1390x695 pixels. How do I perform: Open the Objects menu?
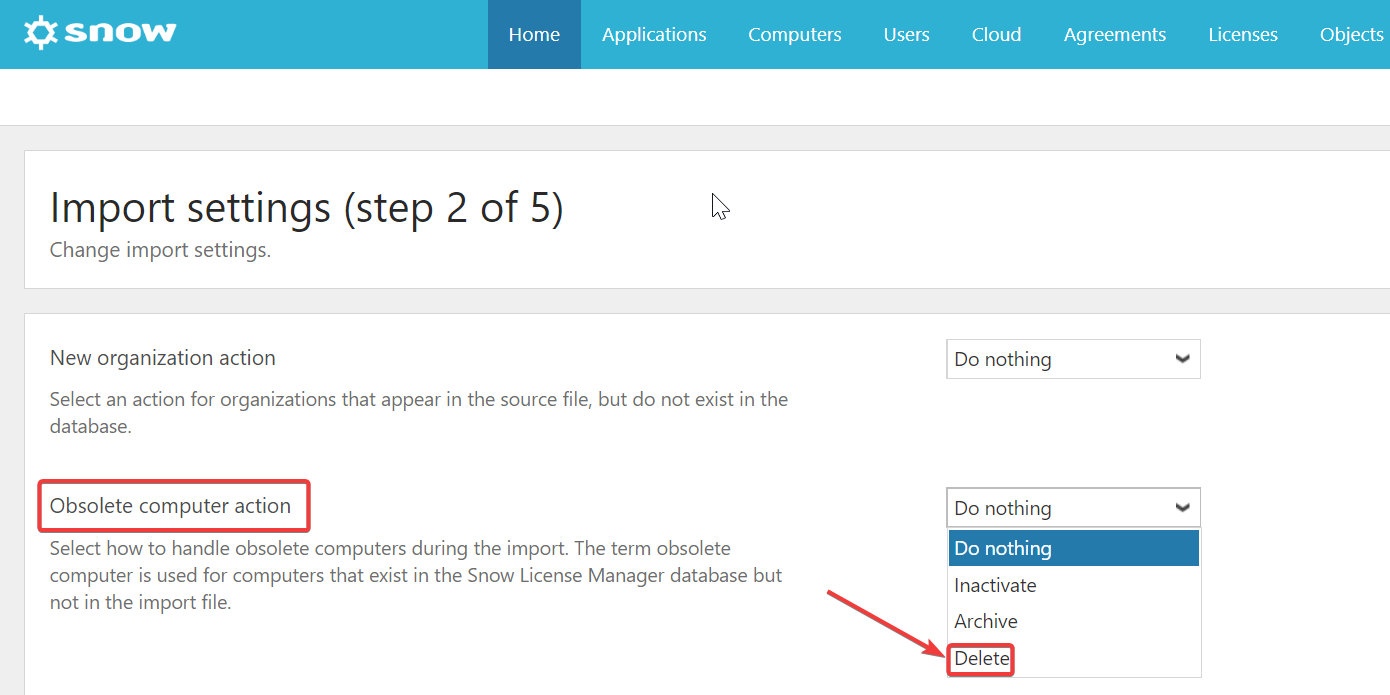pyautogui.click(x=1351, y=34)
